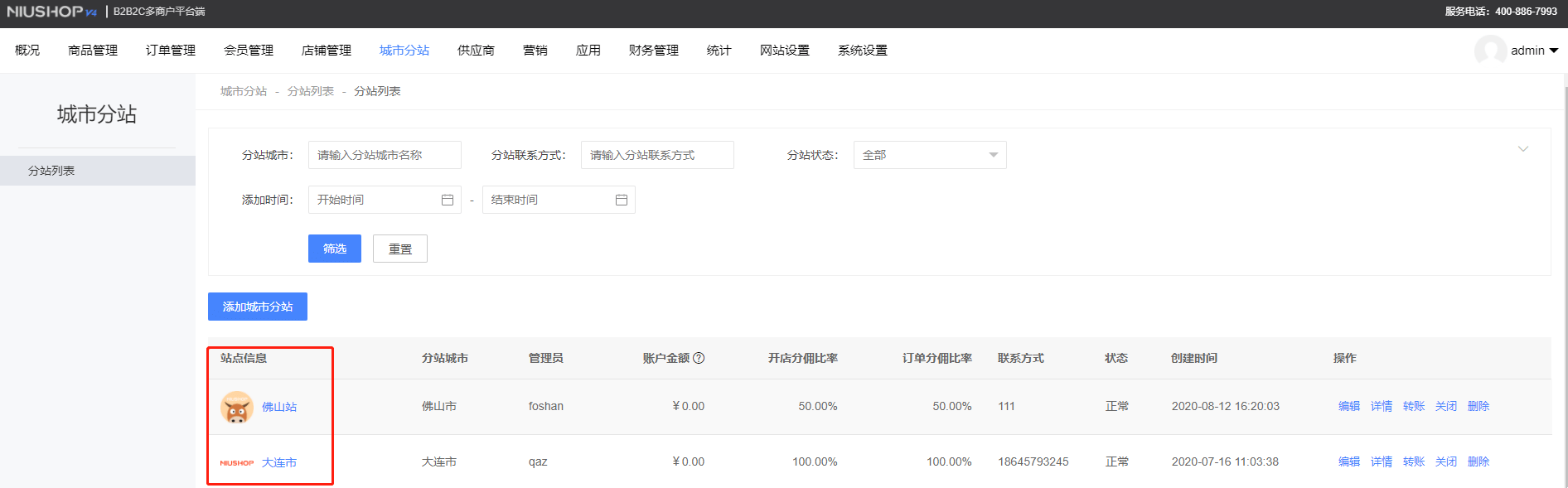Click 转账 for the 大连市 row
Viewport: 1568px width, 488px height.
(1414, 461)
